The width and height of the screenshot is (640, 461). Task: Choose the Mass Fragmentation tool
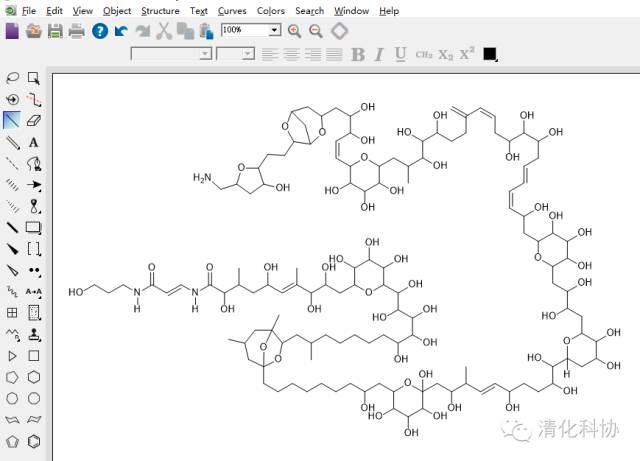pyautogui.click(x=34, y=99)
